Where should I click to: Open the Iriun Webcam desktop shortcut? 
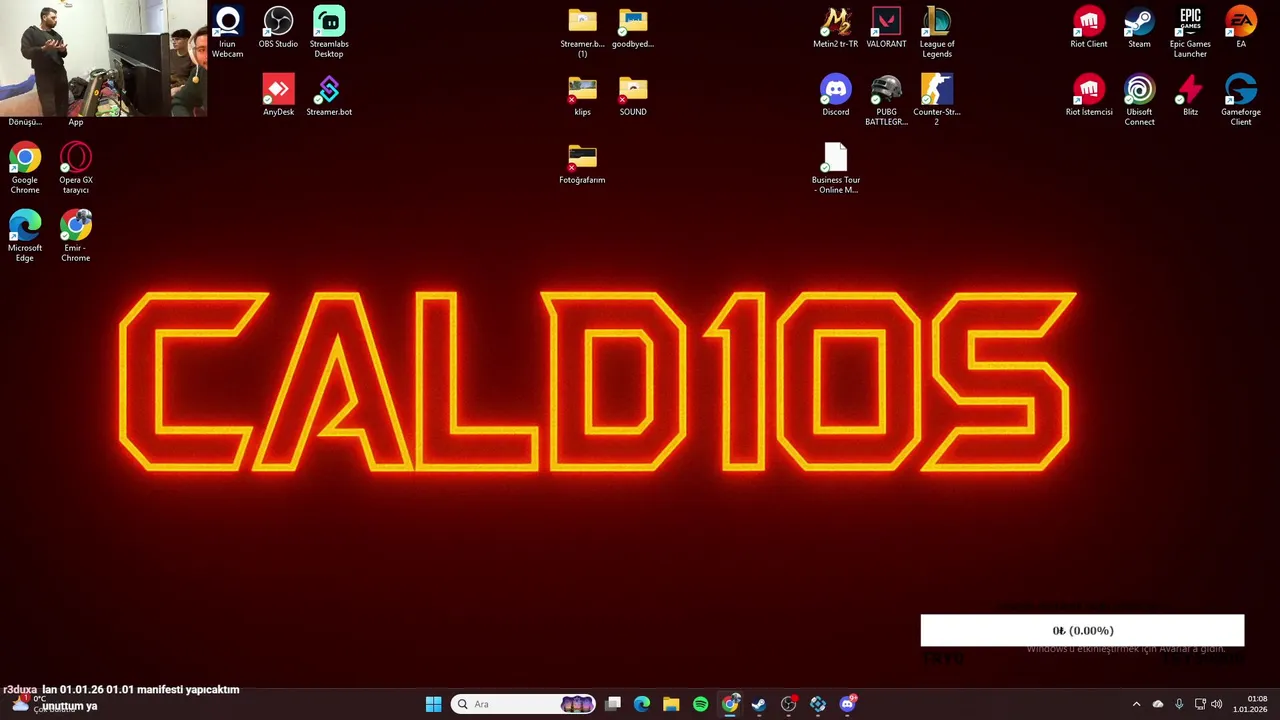[228, 33]
